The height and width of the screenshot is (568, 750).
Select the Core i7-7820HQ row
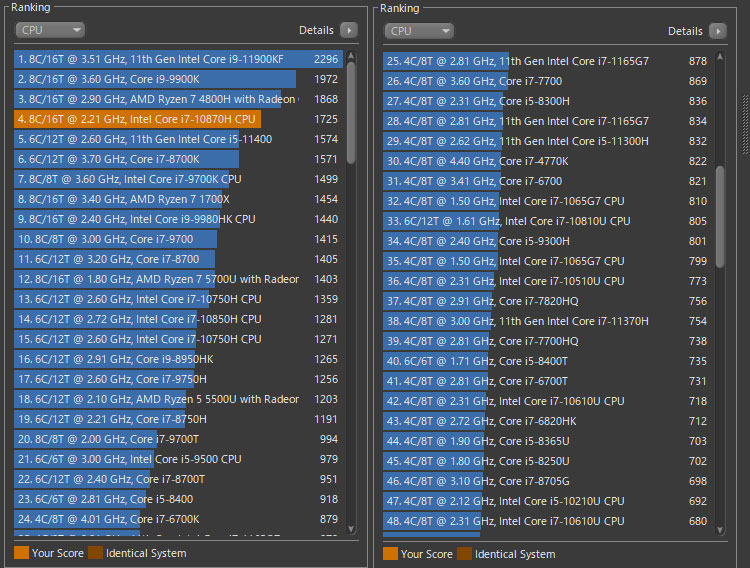pyautogui.click(x=548, y=301)
